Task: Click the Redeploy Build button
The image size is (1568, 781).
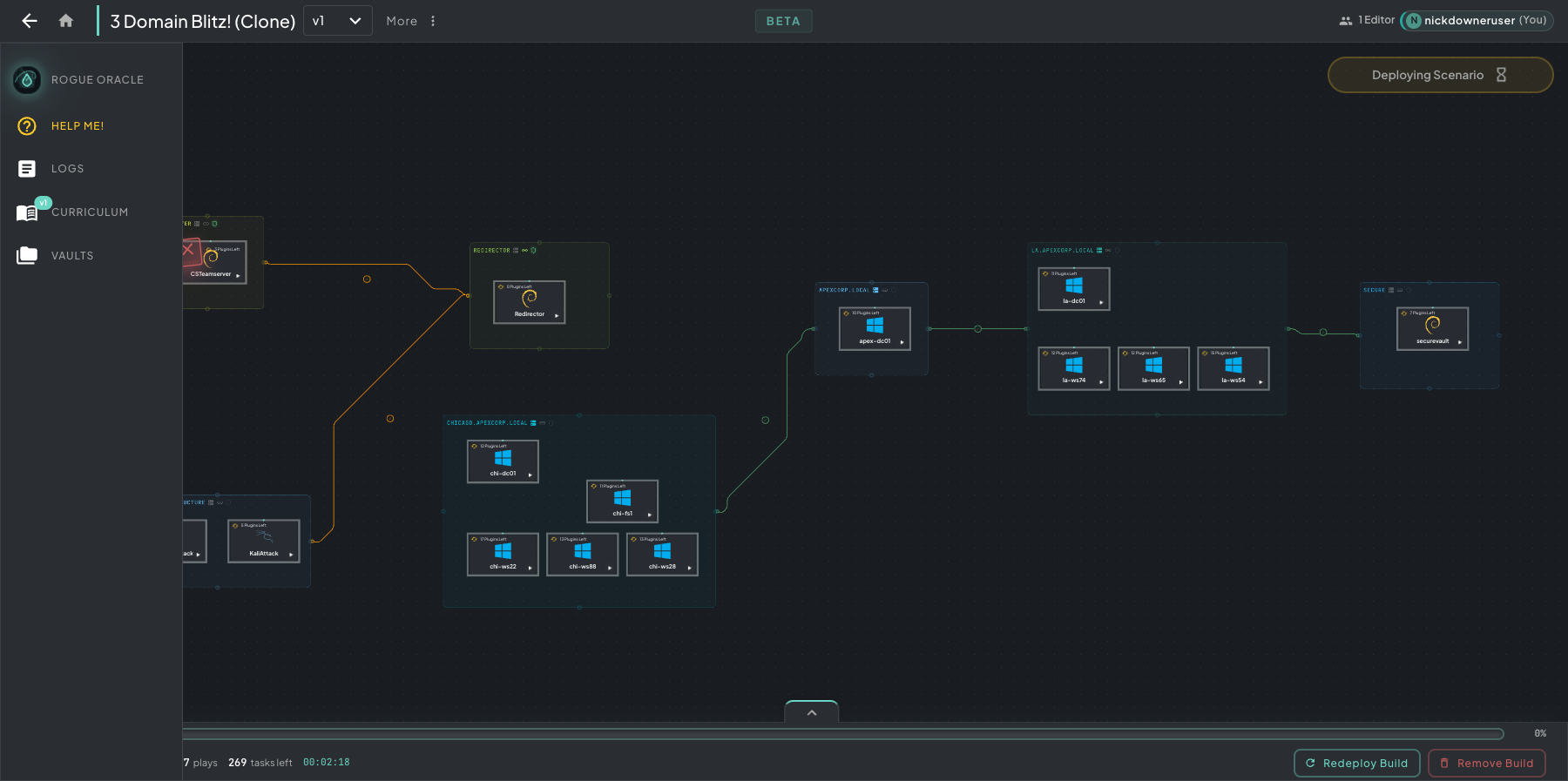Action: click(x=1357, y=764)
